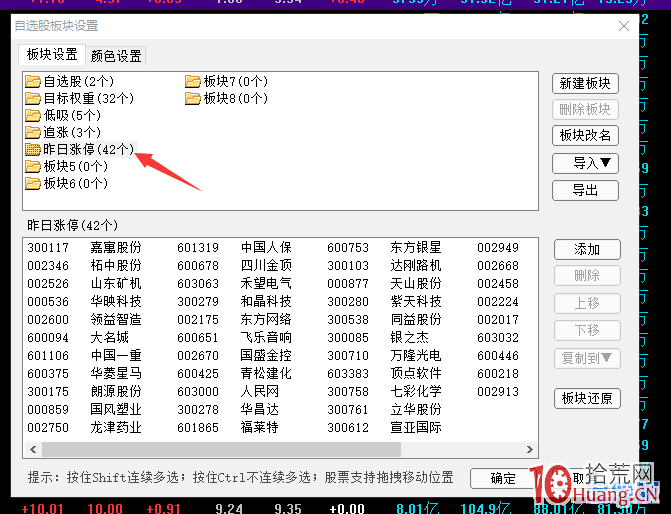Screen dimensions: 671x514
Task: Click the stock list left scroll arrow
Action: (33, 449)
